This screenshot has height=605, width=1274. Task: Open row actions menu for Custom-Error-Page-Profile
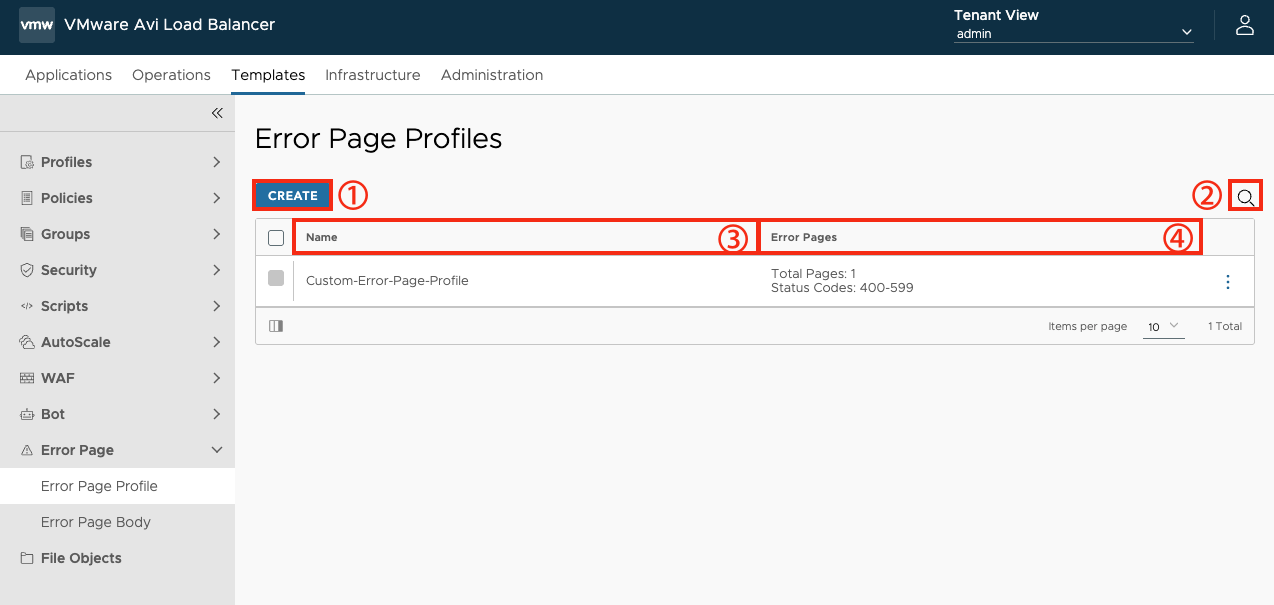point(1228,282)
